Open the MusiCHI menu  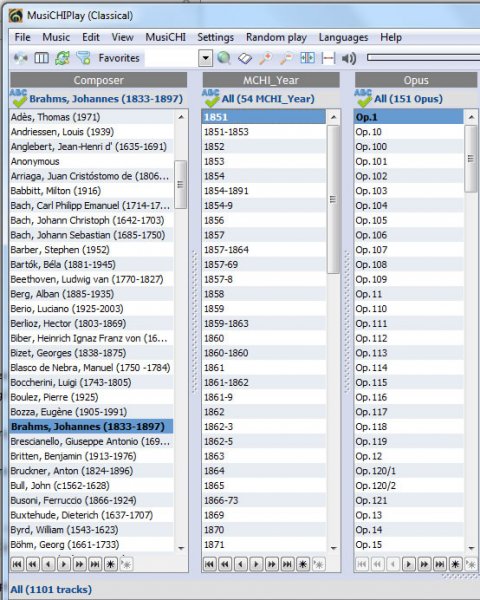click(165, 37)
